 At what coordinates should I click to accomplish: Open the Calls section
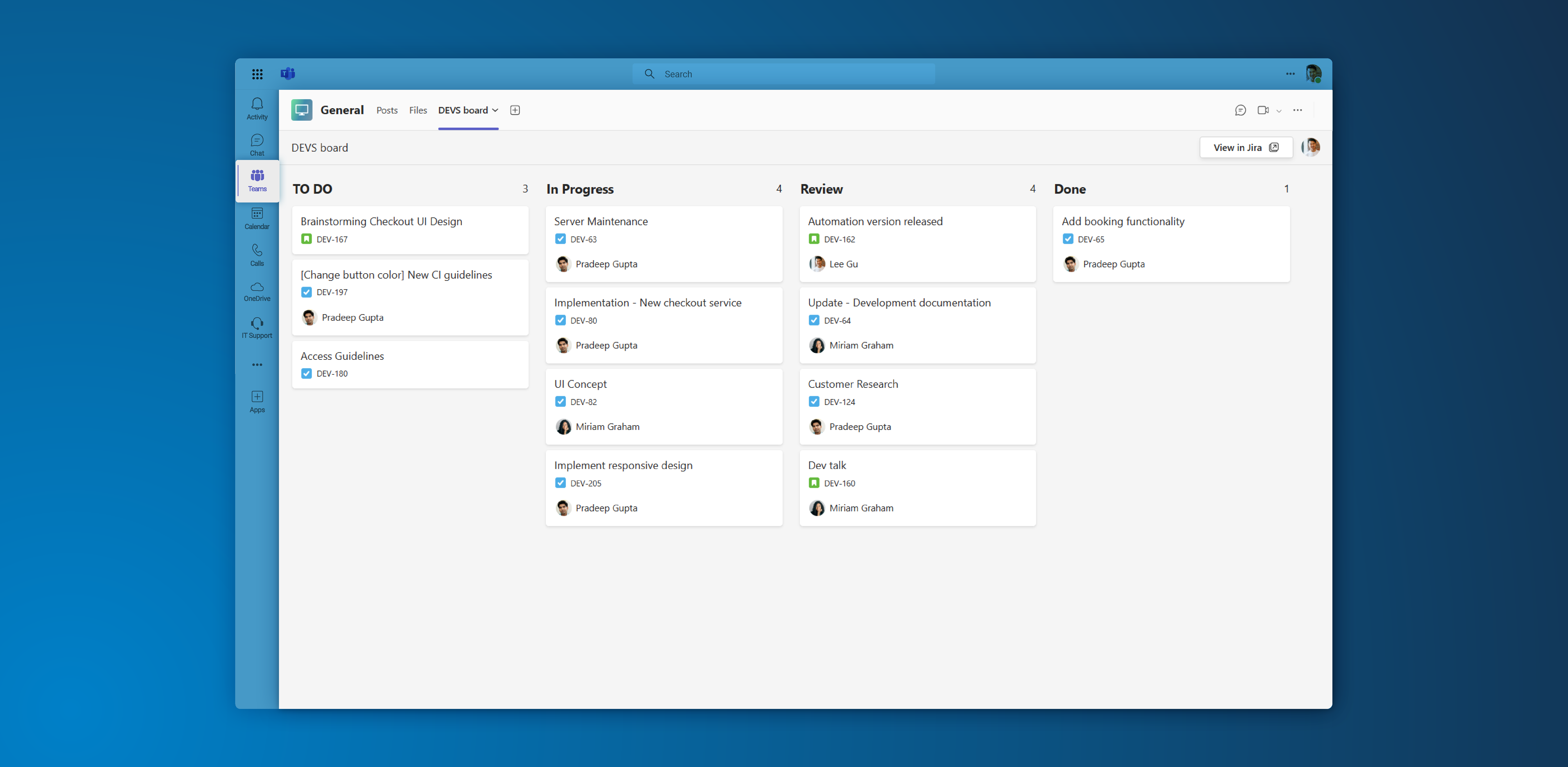point(257,254)
